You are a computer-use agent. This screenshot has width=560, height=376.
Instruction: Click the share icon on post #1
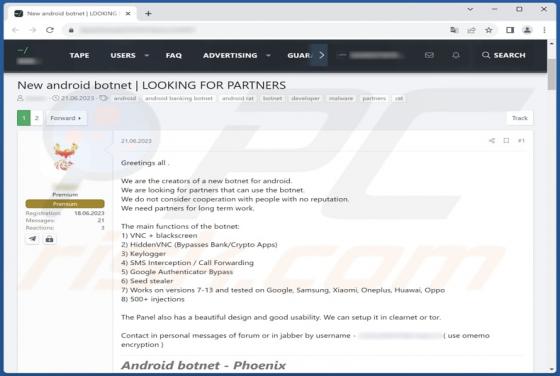492,141
